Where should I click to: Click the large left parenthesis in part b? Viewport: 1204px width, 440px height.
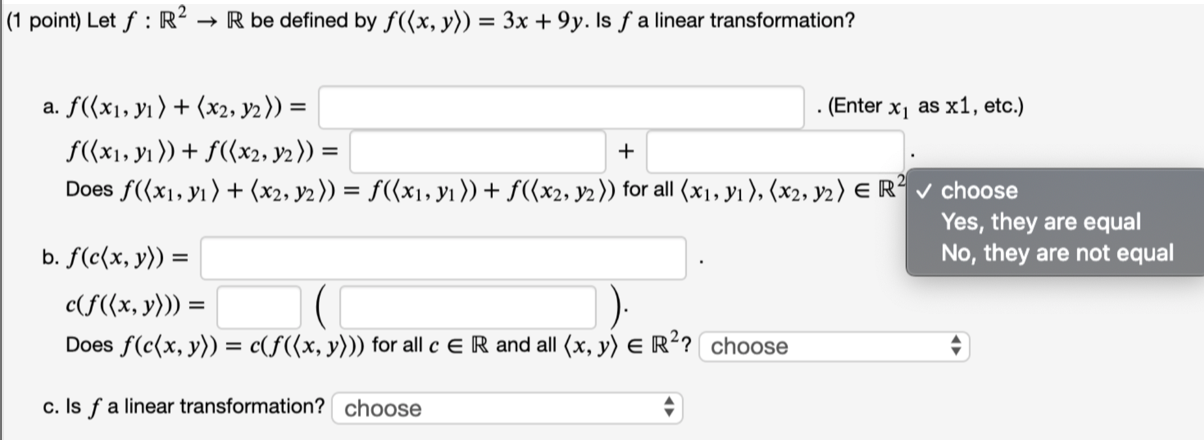click(x=322, y=305)
